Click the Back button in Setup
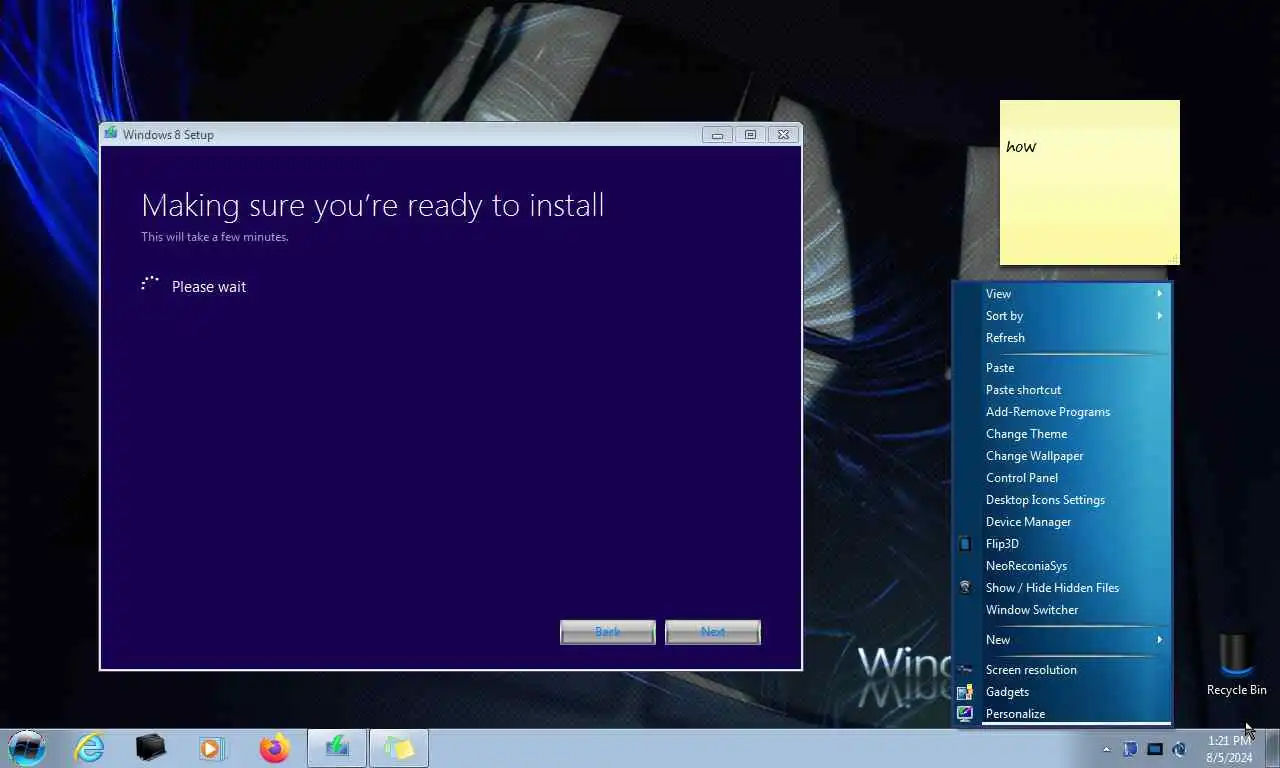Screen dimensions: 1280x768 coord(608,632)
